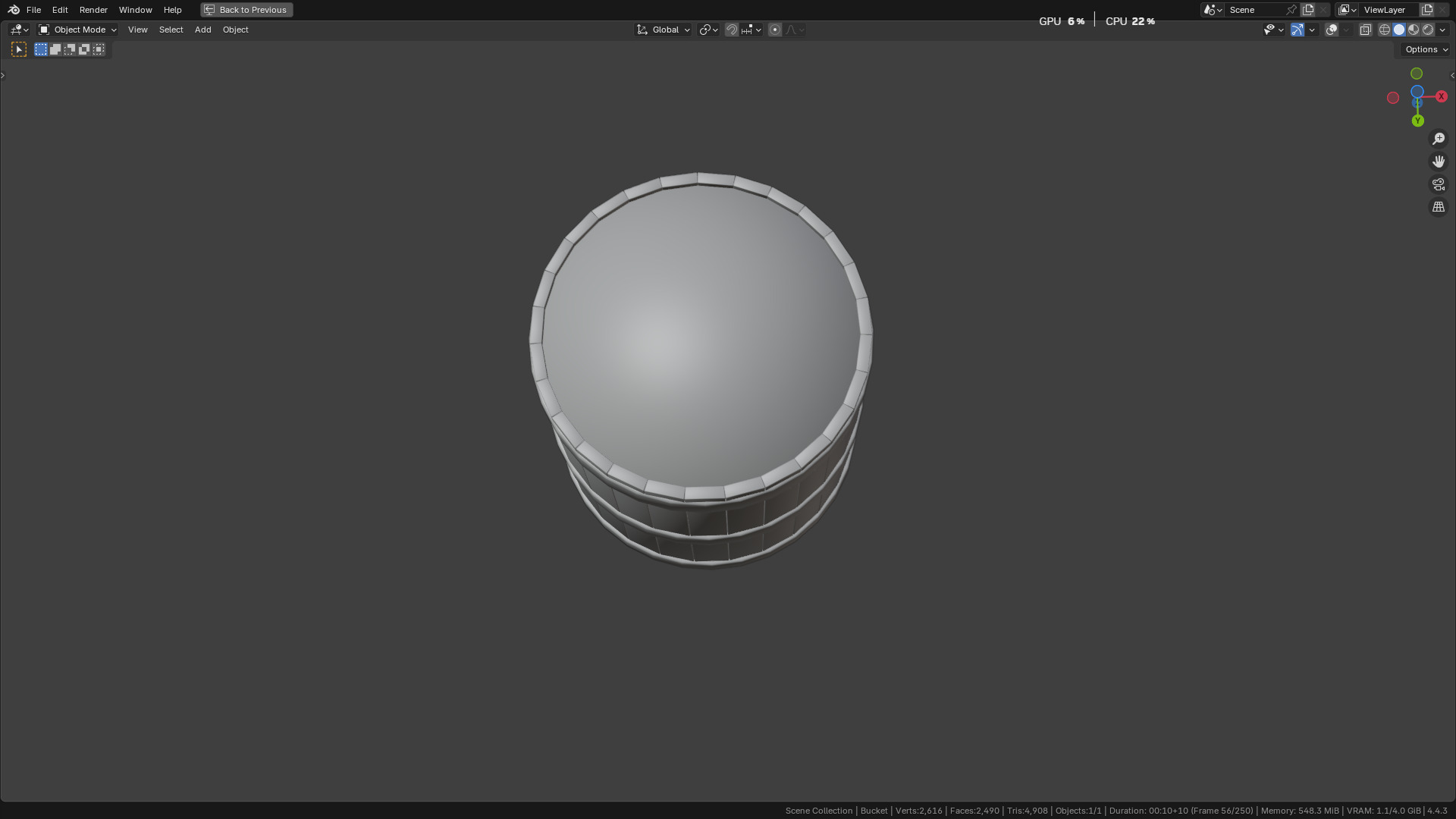Image resolution: width=1456 pixels, height=819 pixels.
Task: Toggle proportional editing
Action: coord(775,30)
